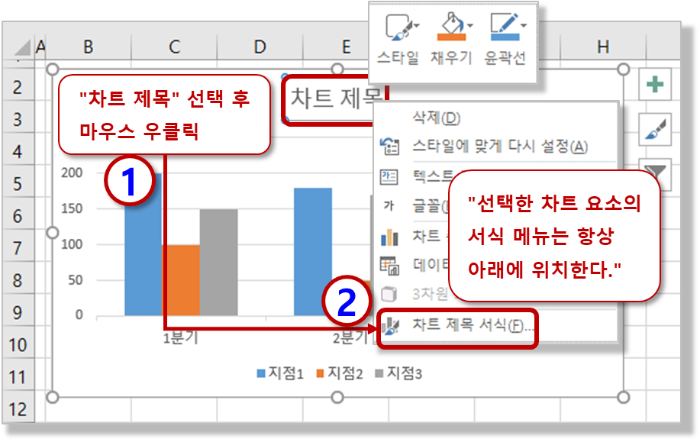Choose 삭제(D) from the context menu
The height and width of the screenshot is (441, 700).
(x=436, y=118)
